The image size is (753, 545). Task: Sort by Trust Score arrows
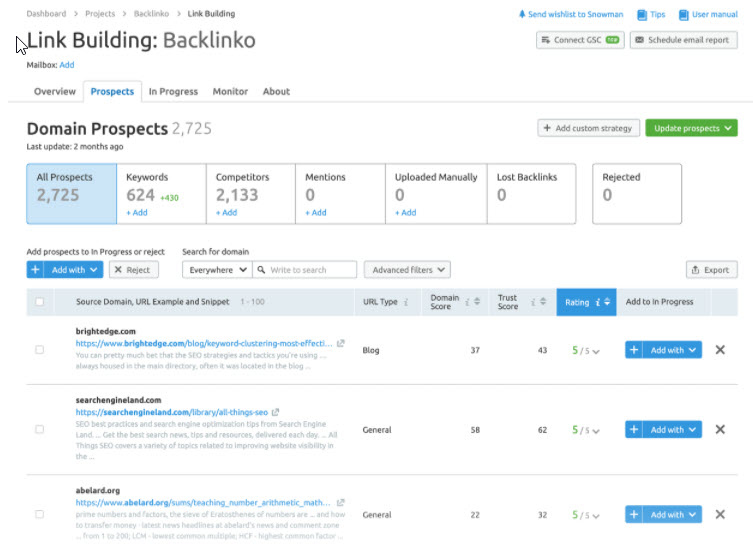point(543,302)
